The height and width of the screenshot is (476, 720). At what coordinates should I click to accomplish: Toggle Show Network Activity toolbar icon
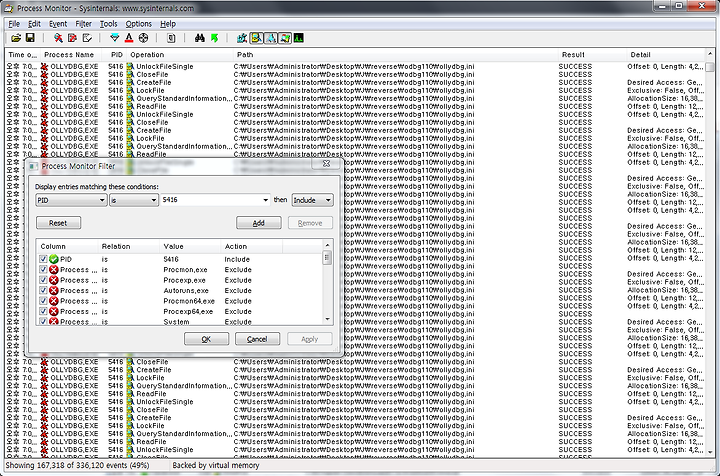(271, 38)
